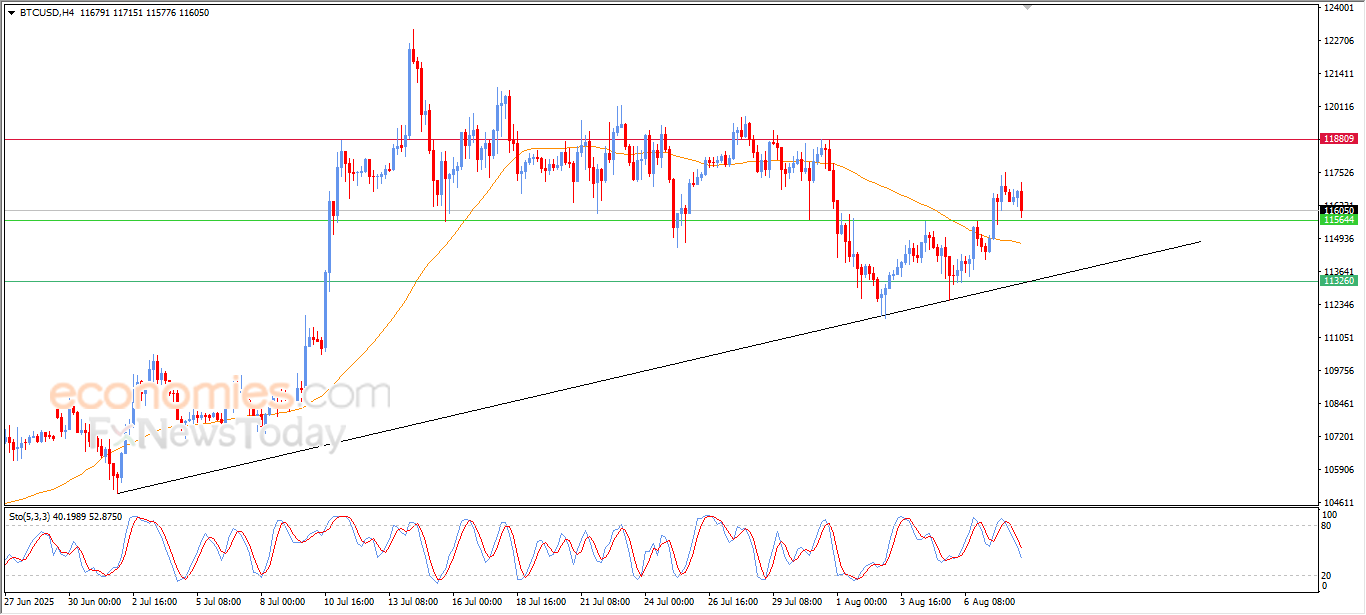Viewport: 1366px width, 615px height.
Task: Click the 1 Aug 00:00 time label
Action: pyautogui.click(x=861, y=603)
